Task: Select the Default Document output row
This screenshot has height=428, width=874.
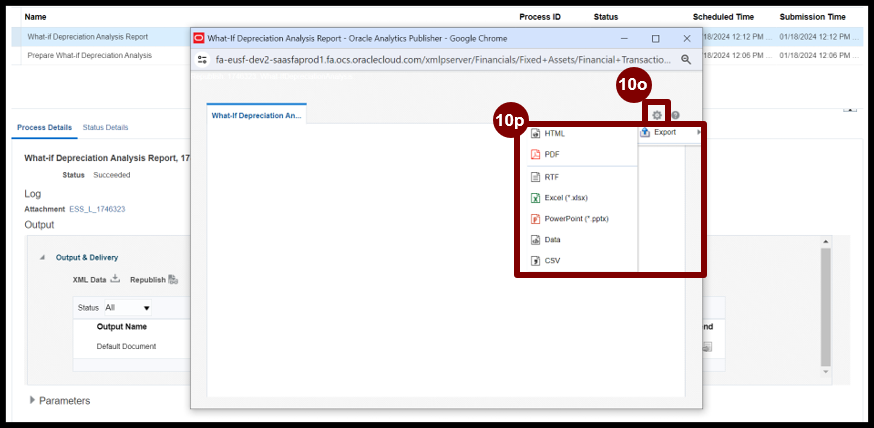Action: coord(127,346)
